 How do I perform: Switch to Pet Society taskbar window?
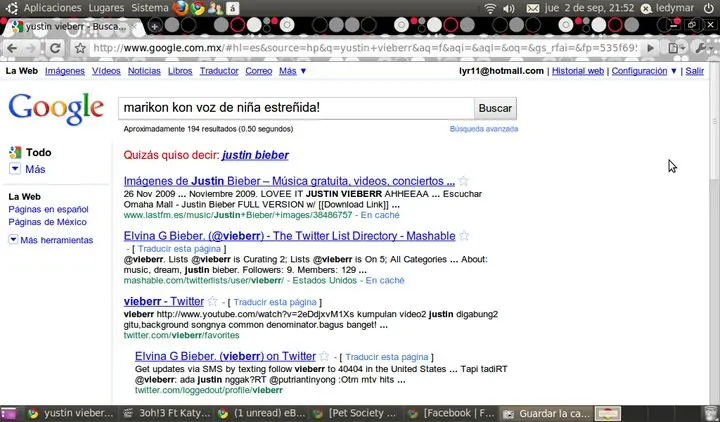point(357,413)
